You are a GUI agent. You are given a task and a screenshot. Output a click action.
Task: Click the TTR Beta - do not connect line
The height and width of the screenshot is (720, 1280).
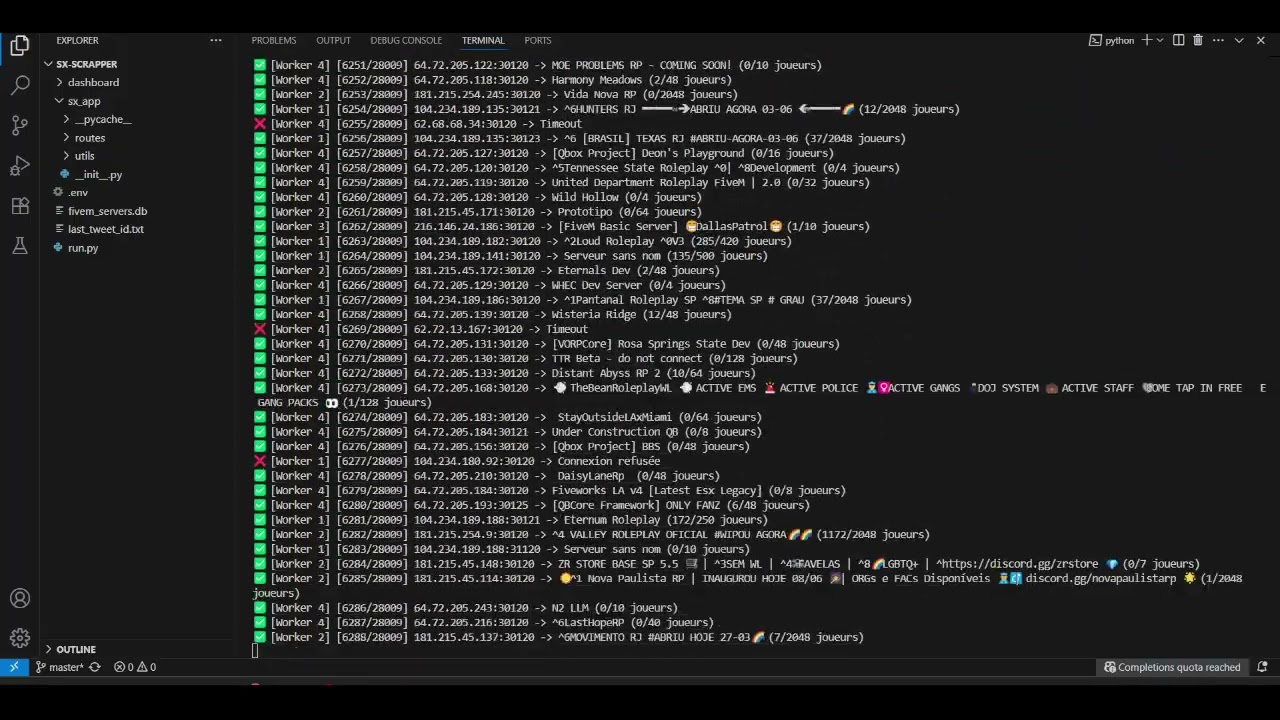526,358
